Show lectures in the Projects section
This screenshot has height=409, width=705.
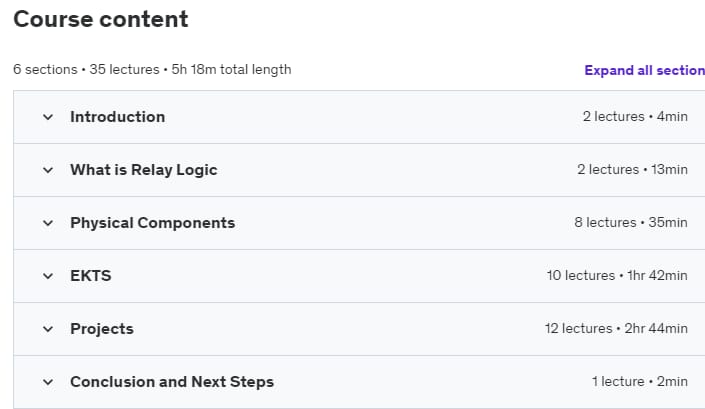pyautogui.click(x=101, y=329)
